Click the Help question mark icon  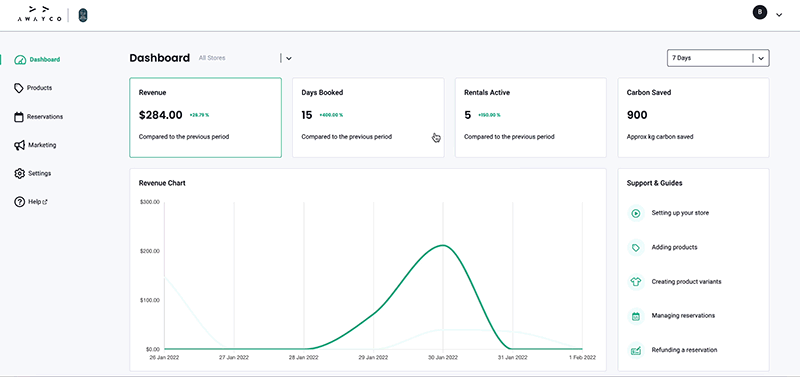19,202
